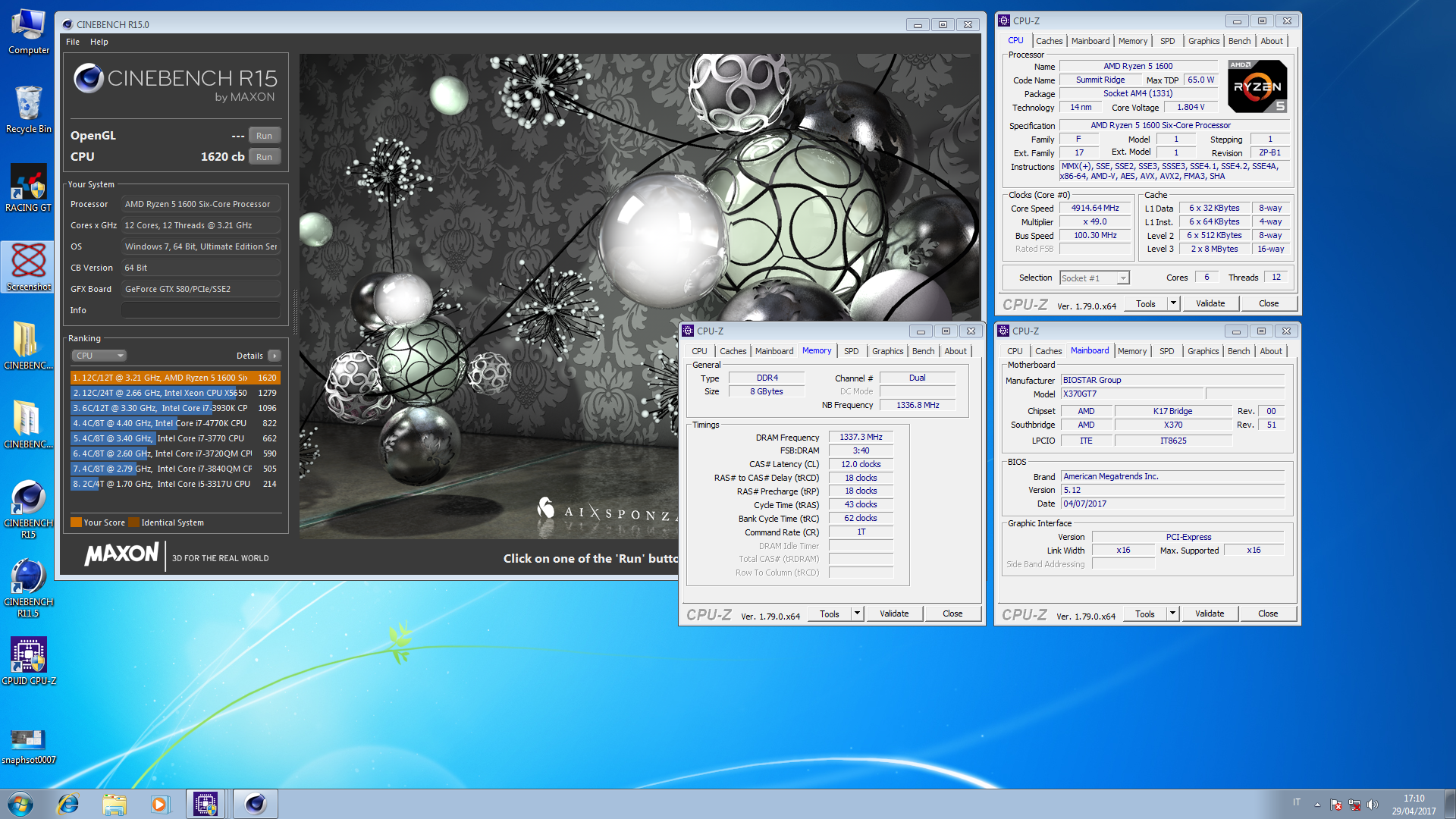This screenshot has width=1456, height=819.
Task: Switch to the About tab in Mainboard CPU-Z window
Action: point(1271,351)
